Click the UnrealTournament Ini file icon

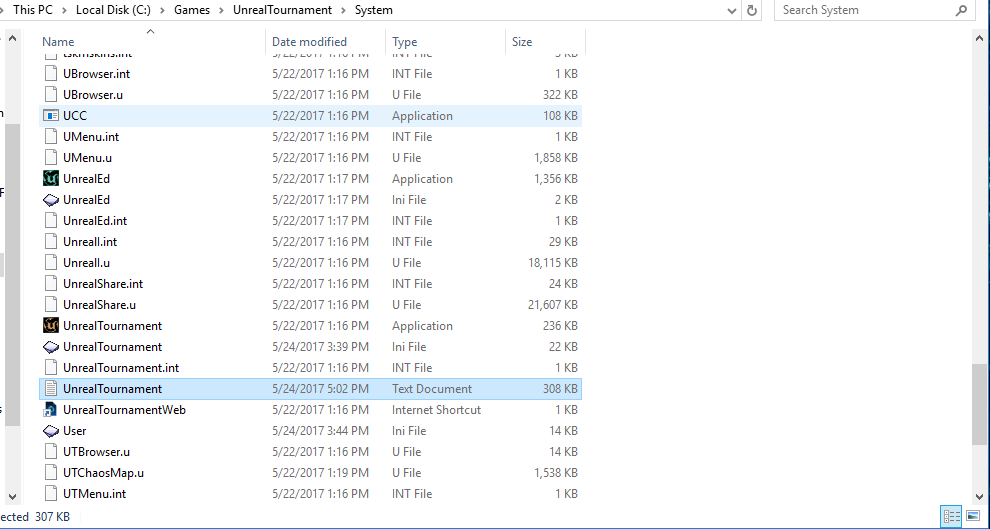click(51, 347)
